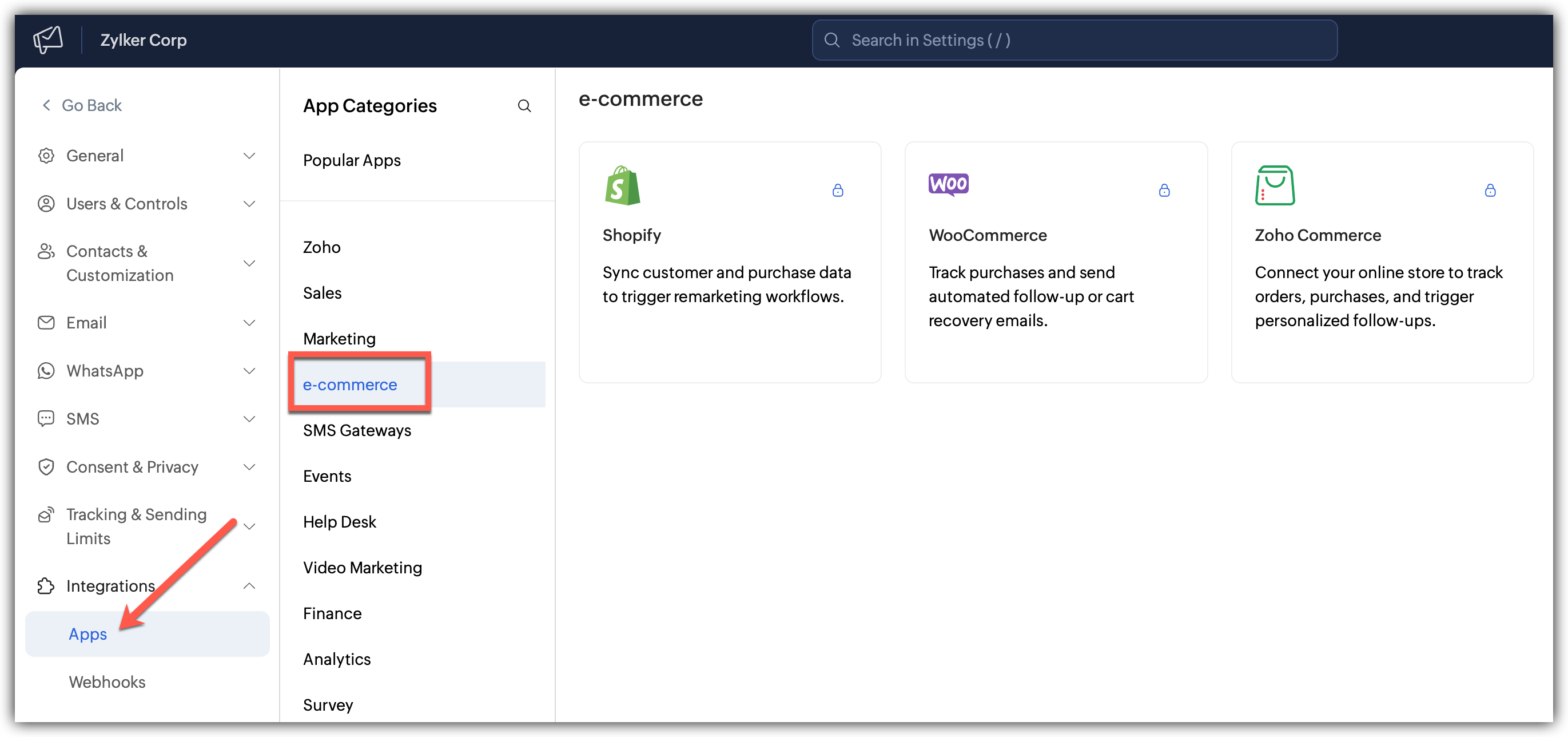Open the Shopify integration title
This screenshot has width=1568, height=737.
coord(631,235)
